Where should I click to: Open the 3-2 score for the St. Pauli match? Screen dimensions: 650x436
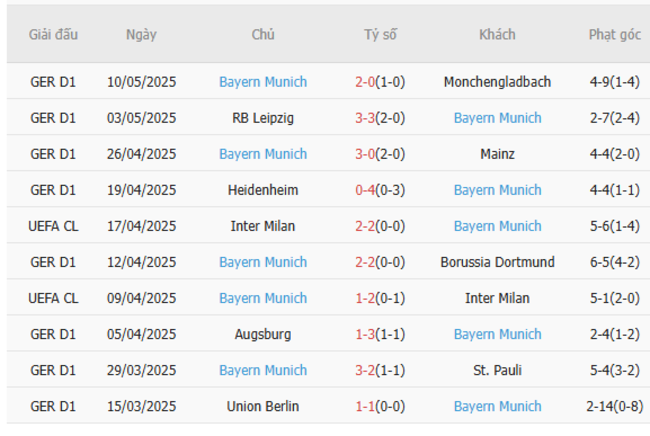pyautogui.click(x=367, y=370)
